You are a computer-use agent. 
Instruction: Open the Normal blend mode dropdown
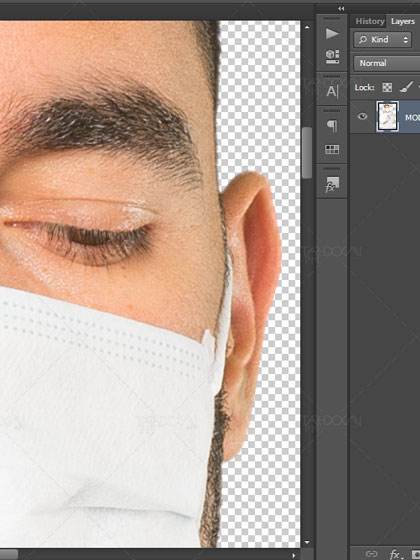click(386, 63)
